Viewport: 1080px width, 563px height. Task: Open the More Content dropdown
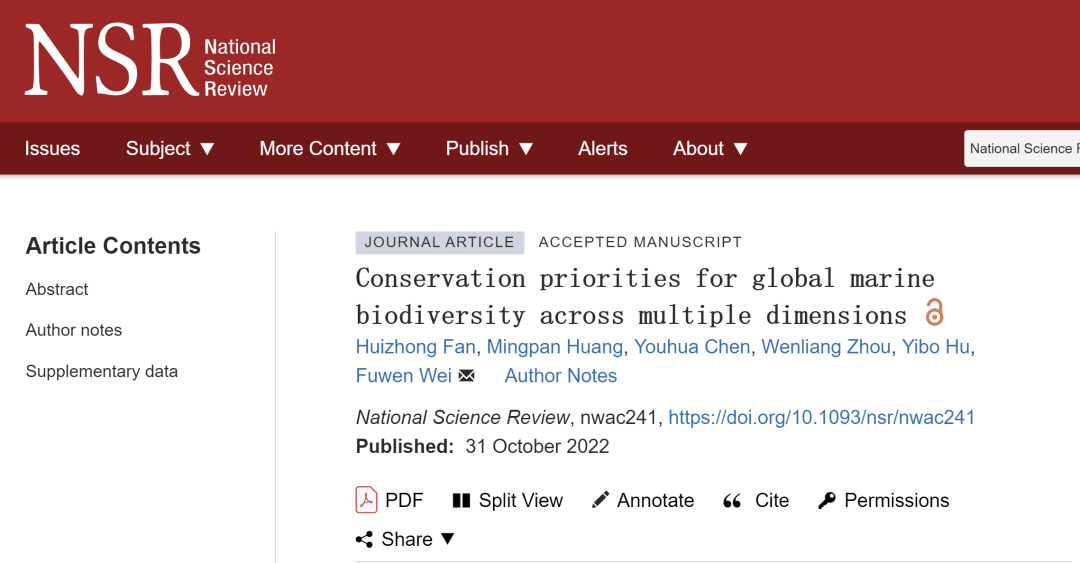click(x=330, y=148)
